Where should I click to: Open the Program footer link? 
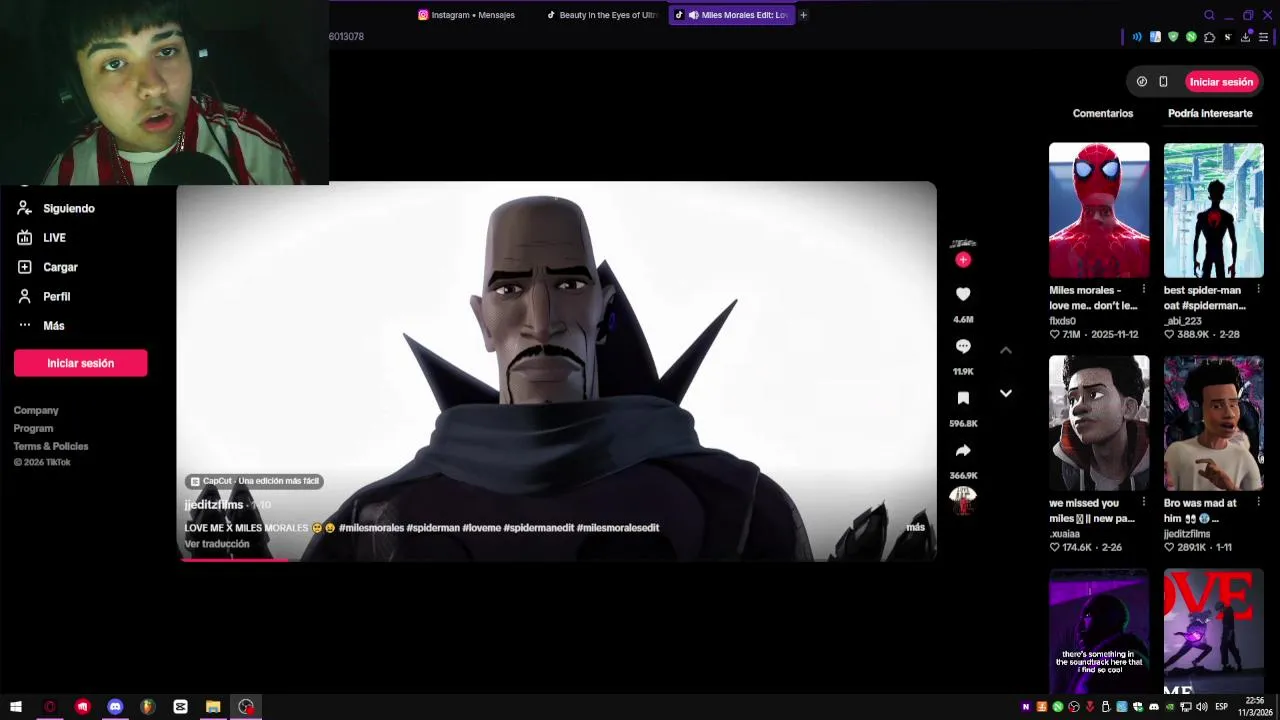coord(33,428)
